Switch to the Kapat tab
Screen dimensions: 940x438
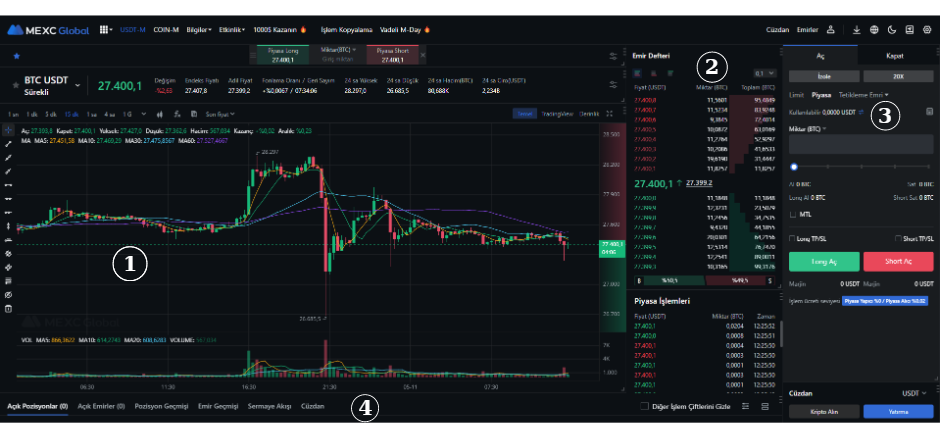pos(896,57)
